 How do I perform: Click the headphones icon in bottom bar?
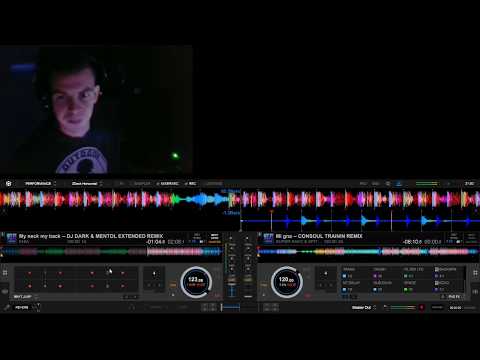132,307
